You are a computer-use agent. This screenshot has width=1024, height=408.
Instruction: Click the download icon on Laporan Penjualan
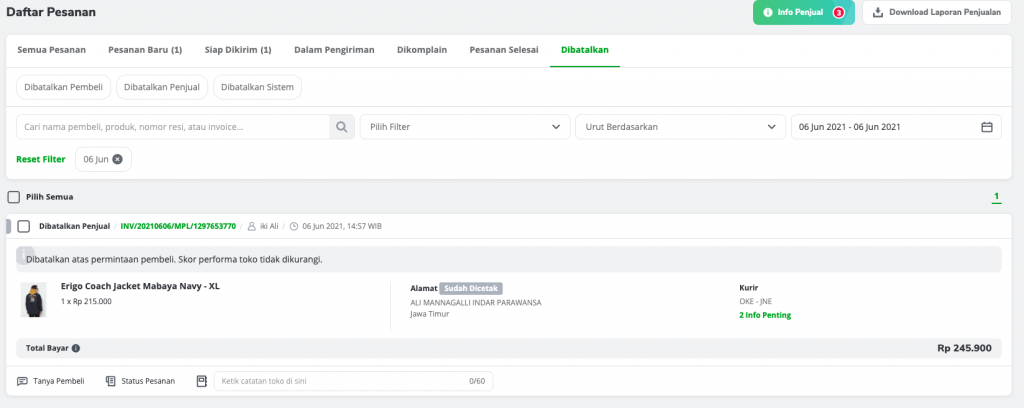pyautogui.click(x=878, y=12)
